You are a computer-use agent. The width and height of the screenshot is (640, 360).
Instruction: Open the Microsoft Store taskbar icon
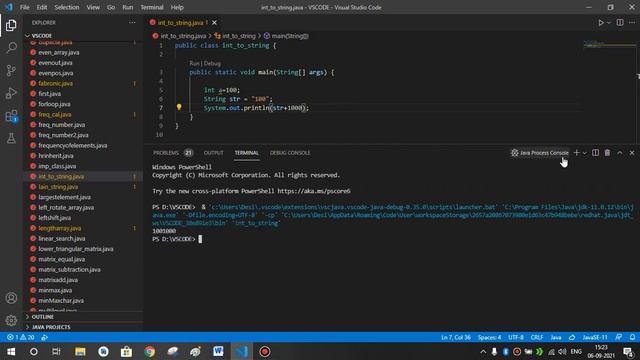[x=127, y=351]
